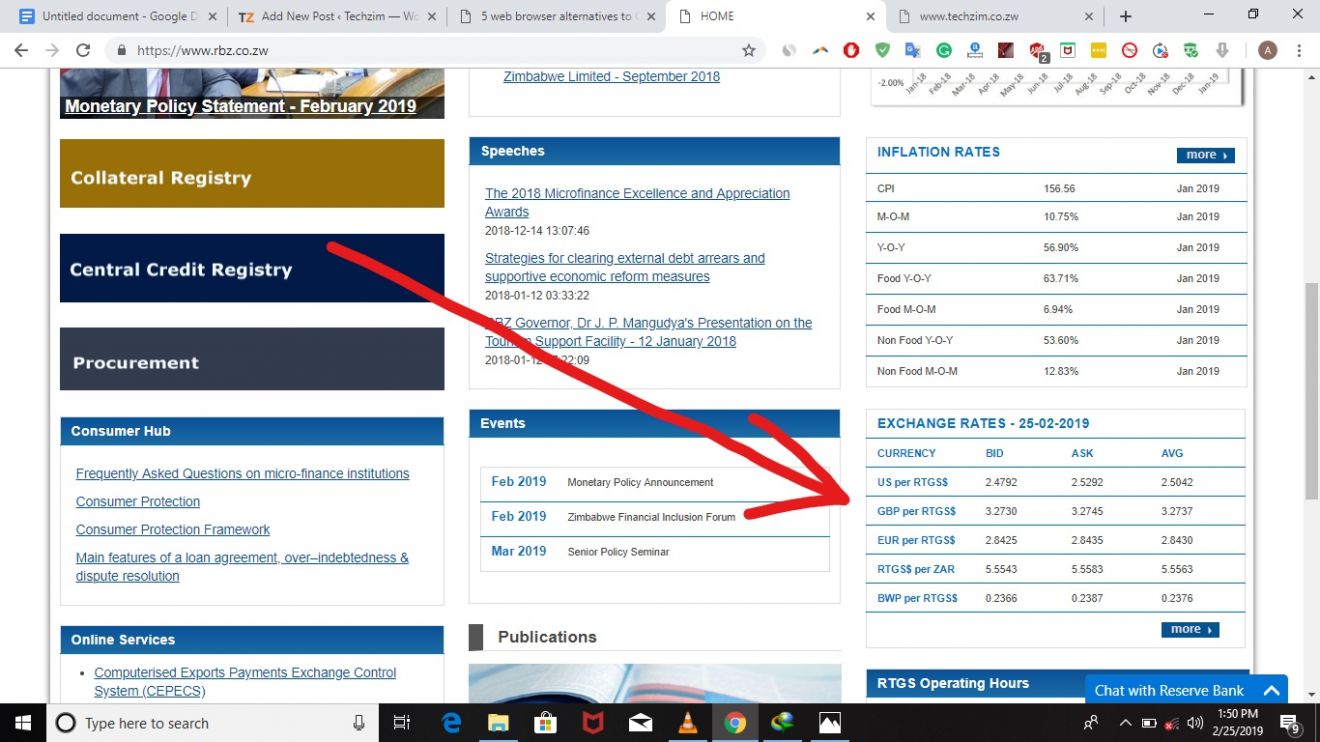Open the Collateral Registry banner
1320x742 pixels.
coord(252,173)
